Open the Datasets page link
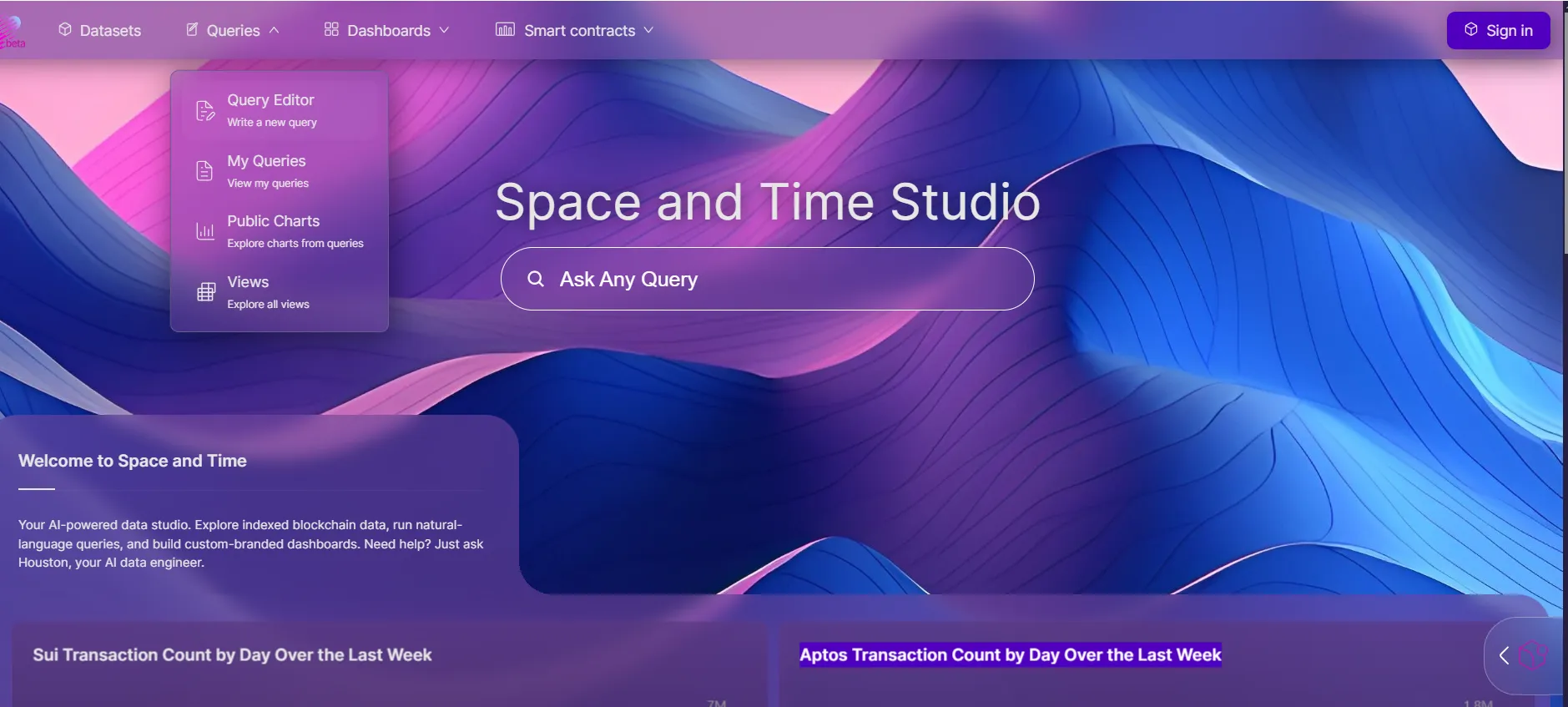The width and height of the screenshot is (1568, 707). click(x=110, y=31)
